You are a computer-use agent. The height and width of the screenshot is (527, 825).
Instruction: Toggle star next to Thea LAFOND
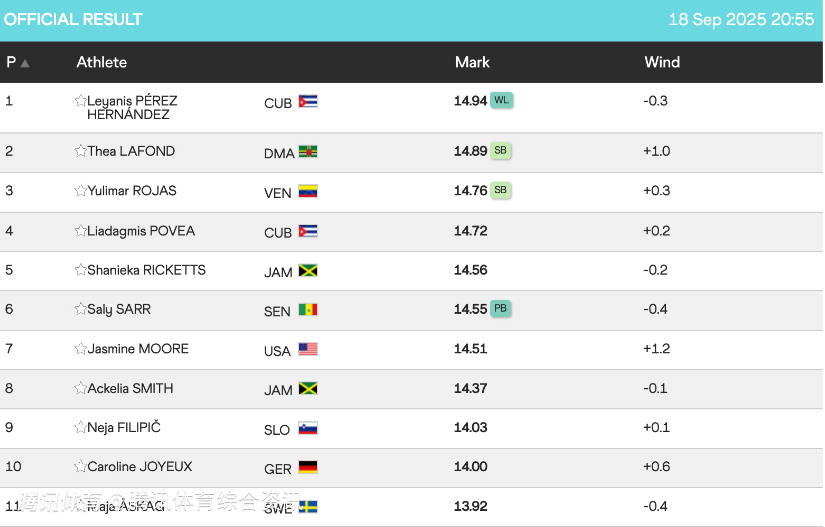point(80,151)
